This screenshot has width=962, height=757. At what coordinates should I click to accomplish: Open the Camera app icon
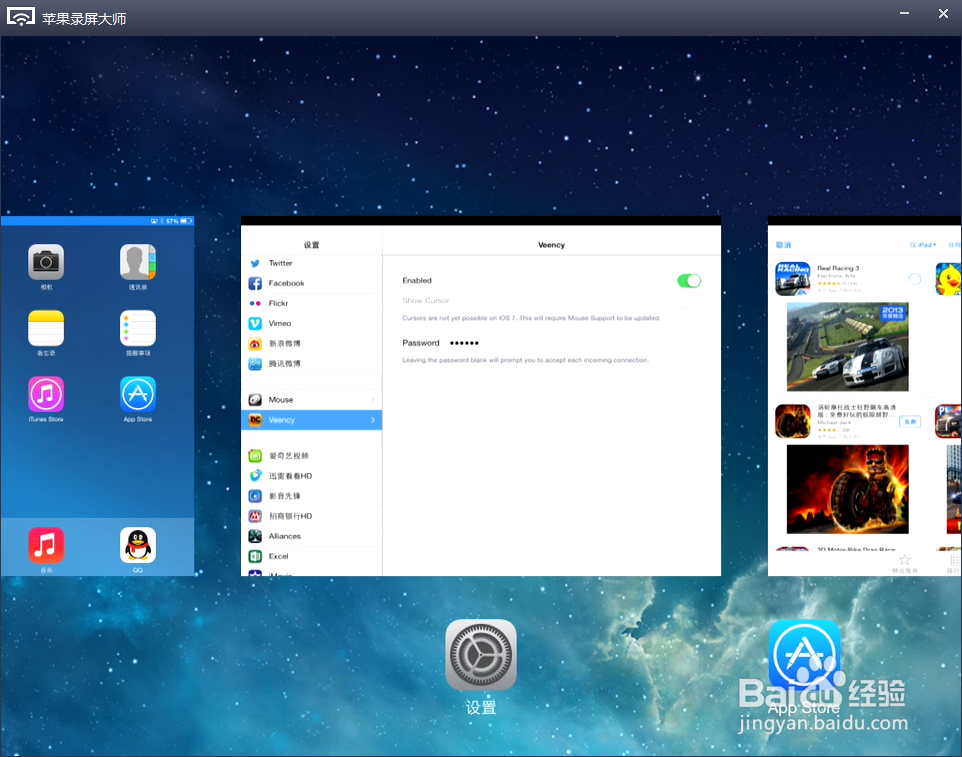click(x=46, y=262)
